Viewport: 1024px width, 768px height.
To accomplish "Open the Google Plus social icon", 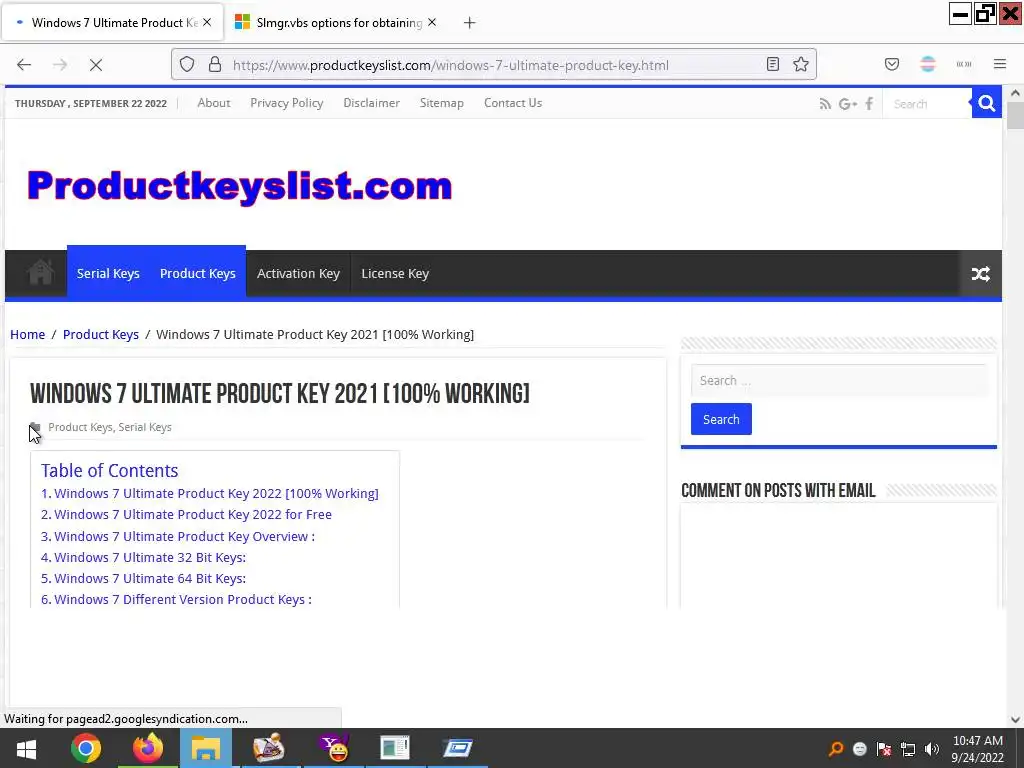I will point(848,103).
